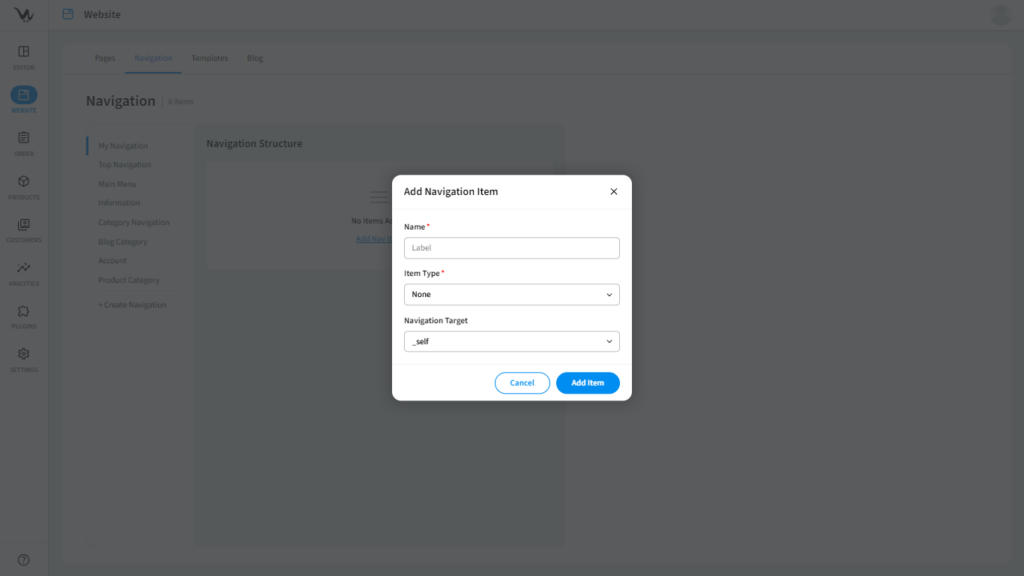
Task: Click the Name label input field
Action: [x=511, y=248]
